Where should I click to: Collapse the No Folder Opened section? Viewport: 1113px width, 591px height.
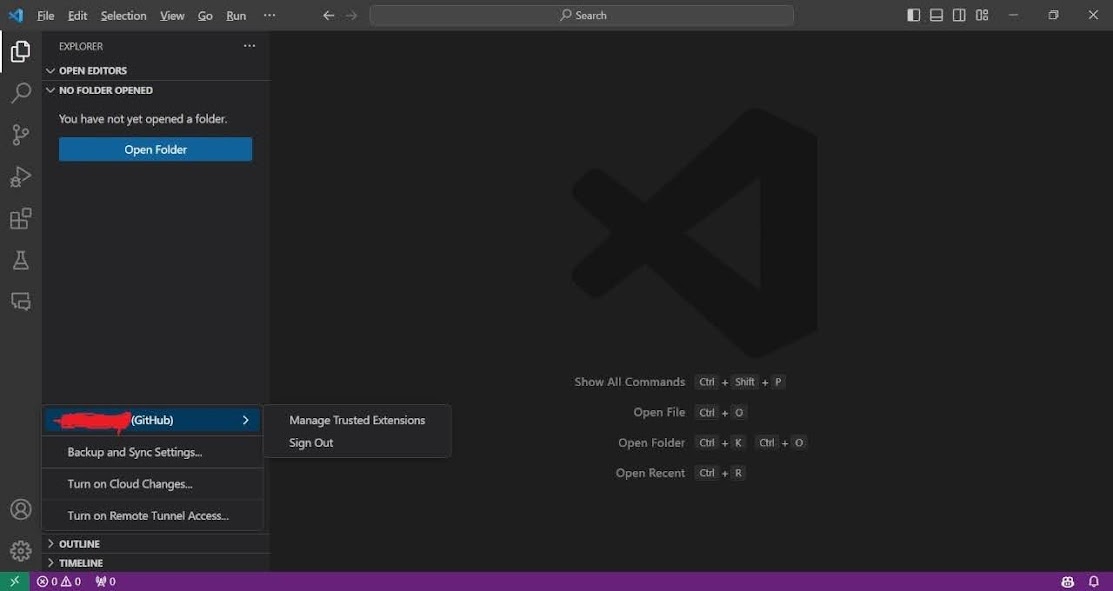click(156, 90)
